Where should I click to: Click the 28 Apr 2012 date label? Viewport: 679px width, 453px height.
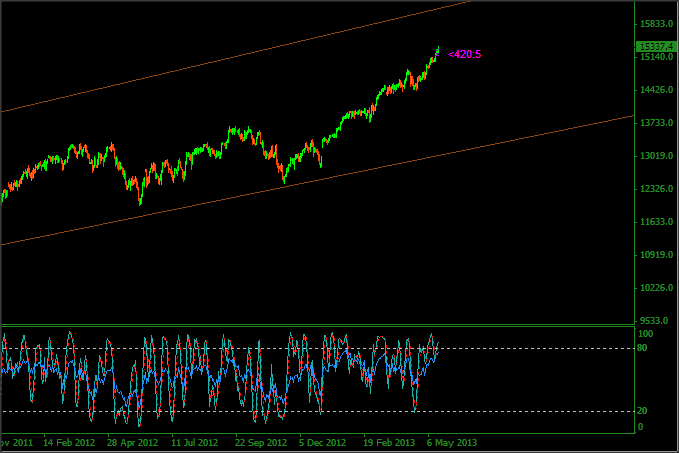(132, 441)
